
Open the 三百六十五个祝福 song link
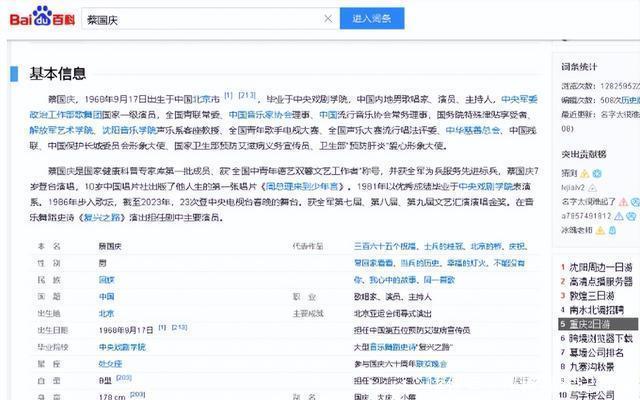pyautogui.click(x=385, y=247)
